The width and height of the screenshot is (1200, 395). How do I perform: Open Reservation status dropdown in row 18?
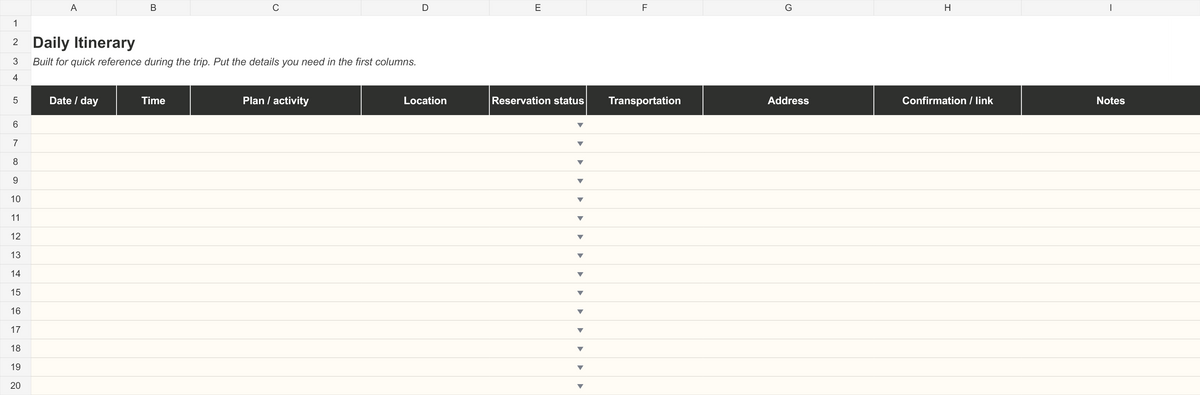pos(579,349)
